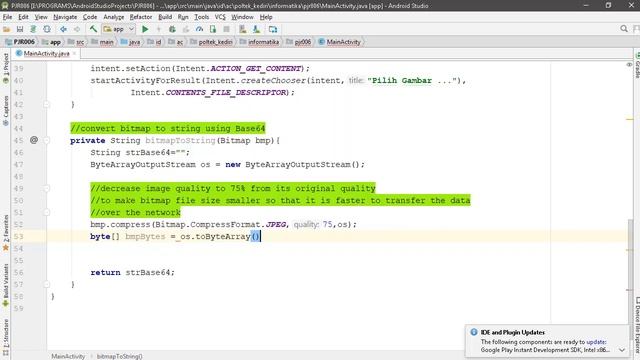Screen dimensions: 640x360
Task: Open the Favorites tool window
Action: coord(6,232)
